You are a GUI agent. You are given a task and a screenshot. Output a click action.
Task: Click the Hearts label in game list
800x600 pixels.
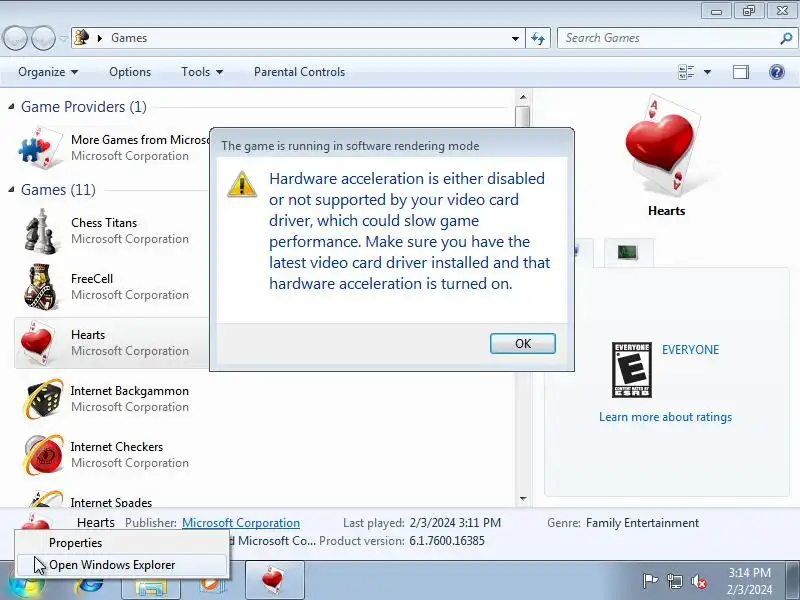tap(88, 335)
